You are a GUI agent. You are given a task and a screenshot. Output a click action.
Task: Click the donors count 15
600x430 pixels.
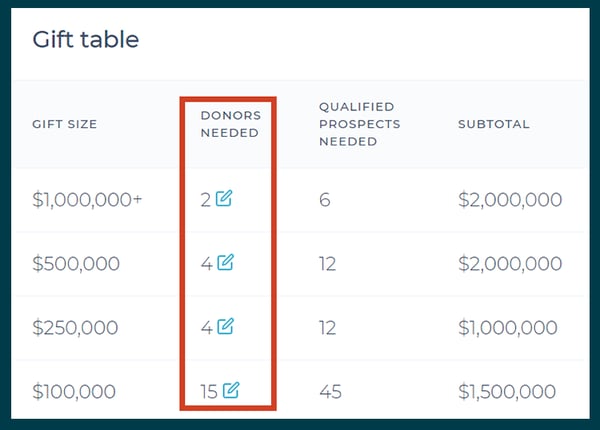click(209, 392)
